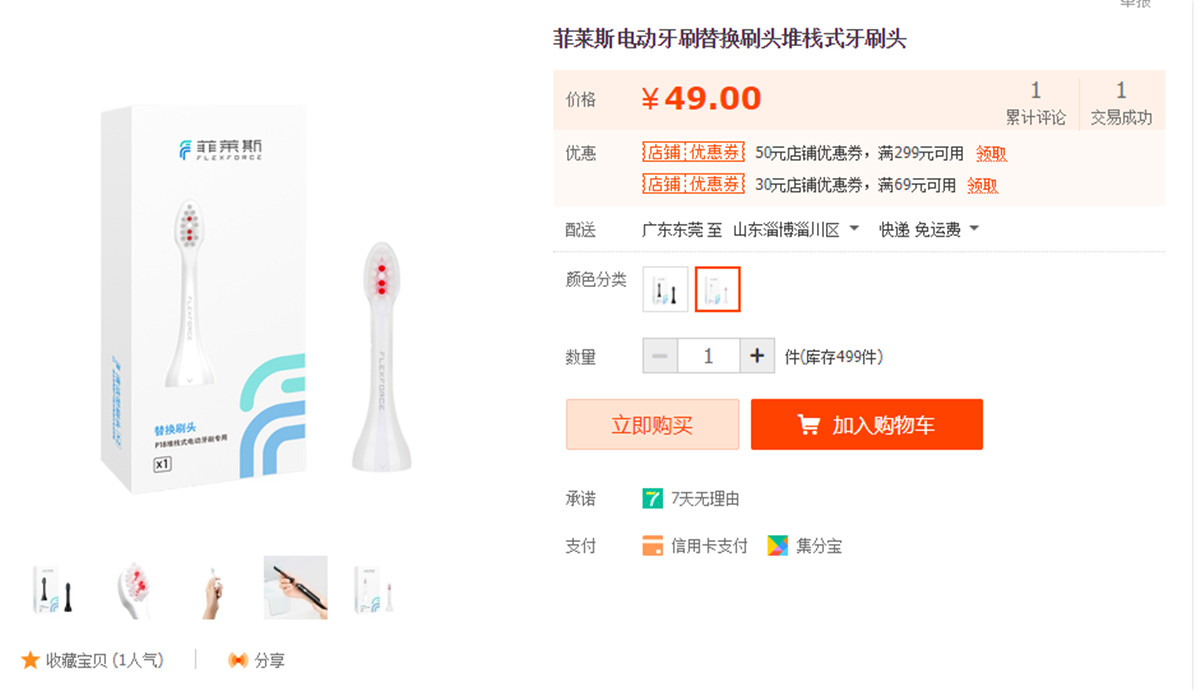
Task: Click the 立即购买 buy now button
Action: tap(652, 425)
